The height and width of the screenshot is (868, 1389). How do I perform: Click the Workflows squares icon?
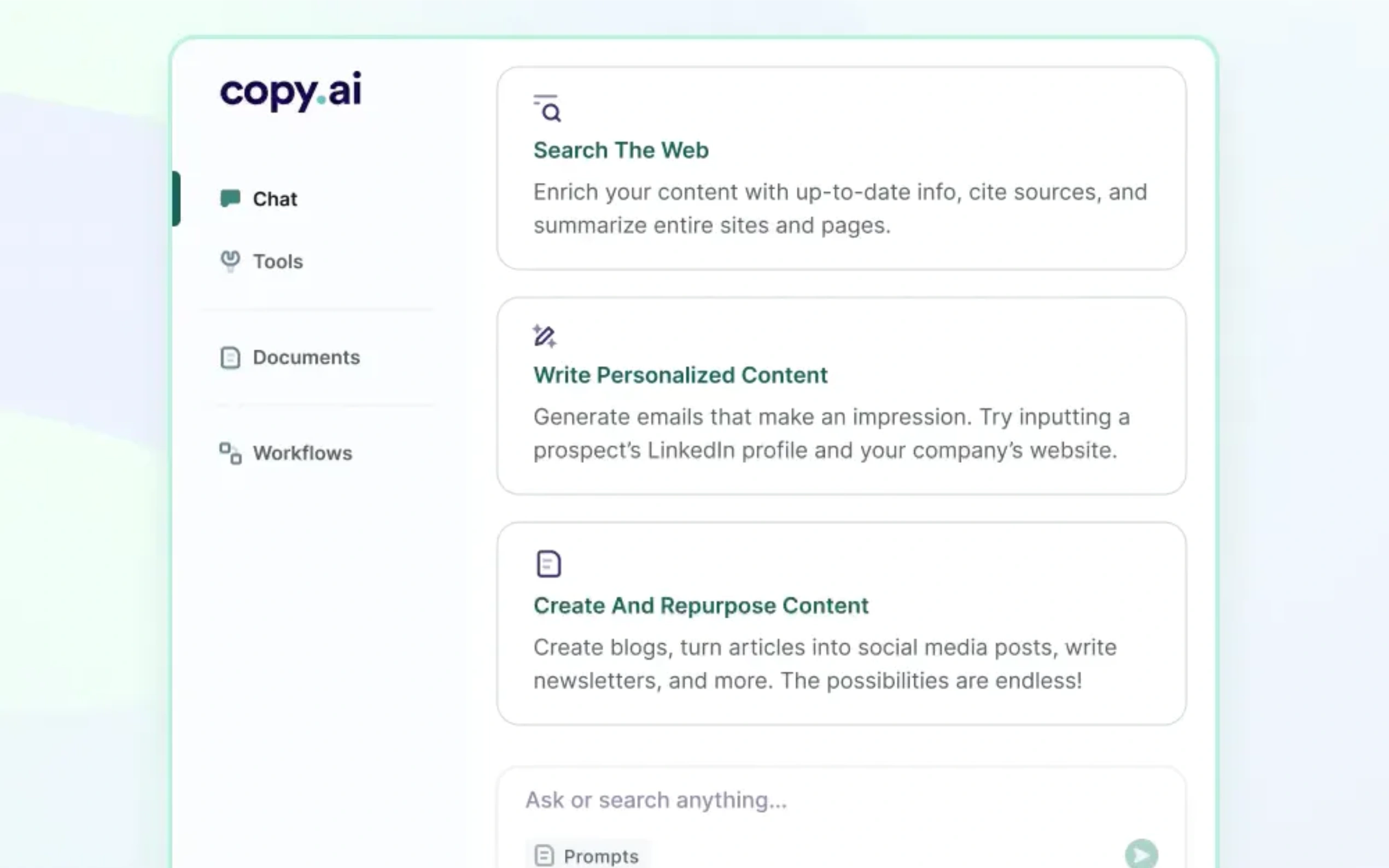pyautogui.click(x=230, y=453)
